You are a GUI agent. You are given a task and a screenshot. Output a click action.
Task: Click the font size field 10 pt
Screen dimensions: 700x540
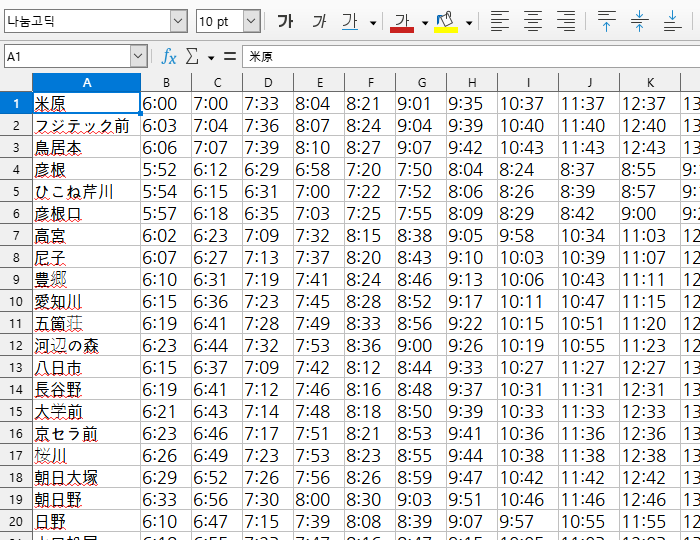(x=220, y=21)
